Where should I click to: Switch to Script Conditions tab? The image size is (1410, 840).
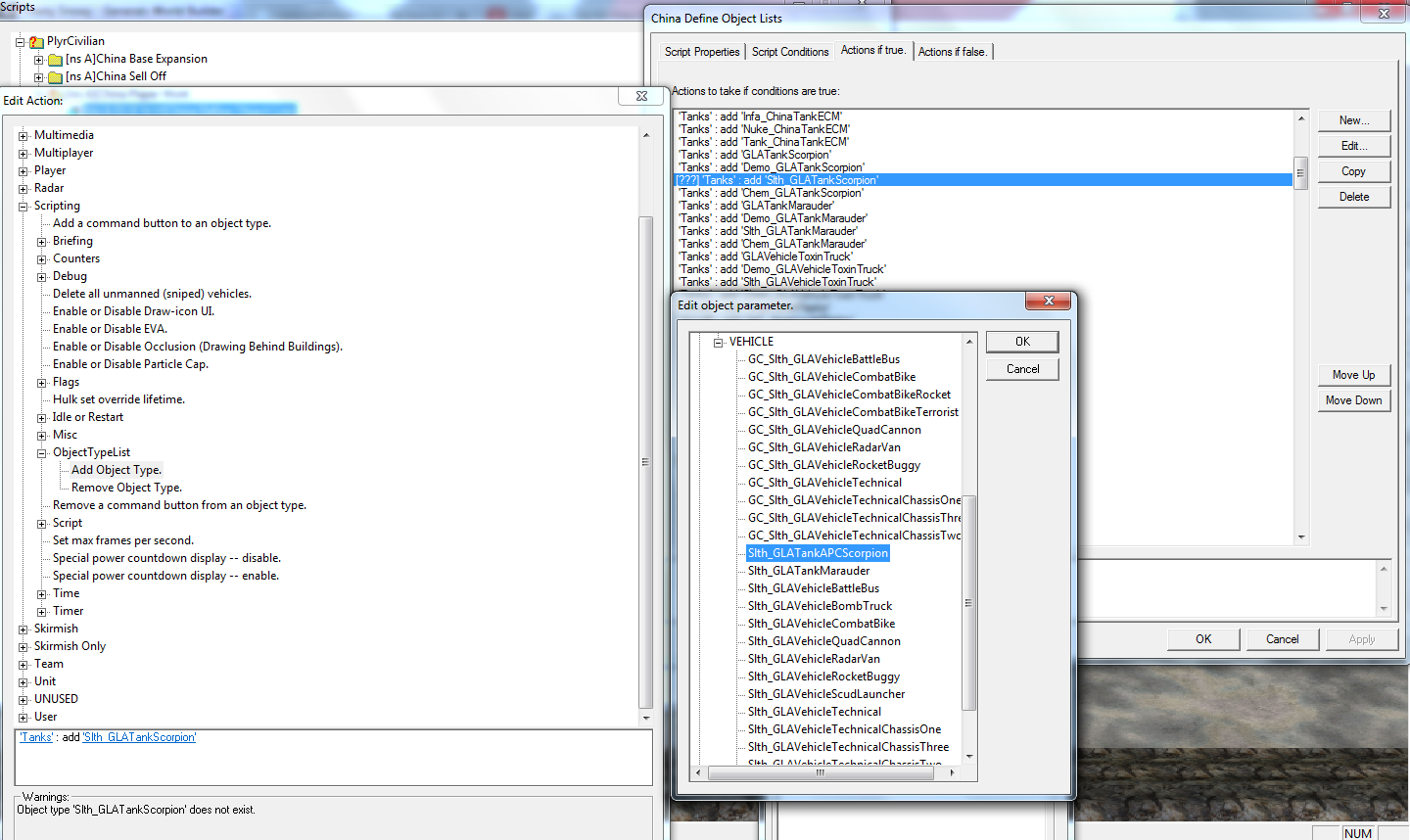tap(789, 52)
